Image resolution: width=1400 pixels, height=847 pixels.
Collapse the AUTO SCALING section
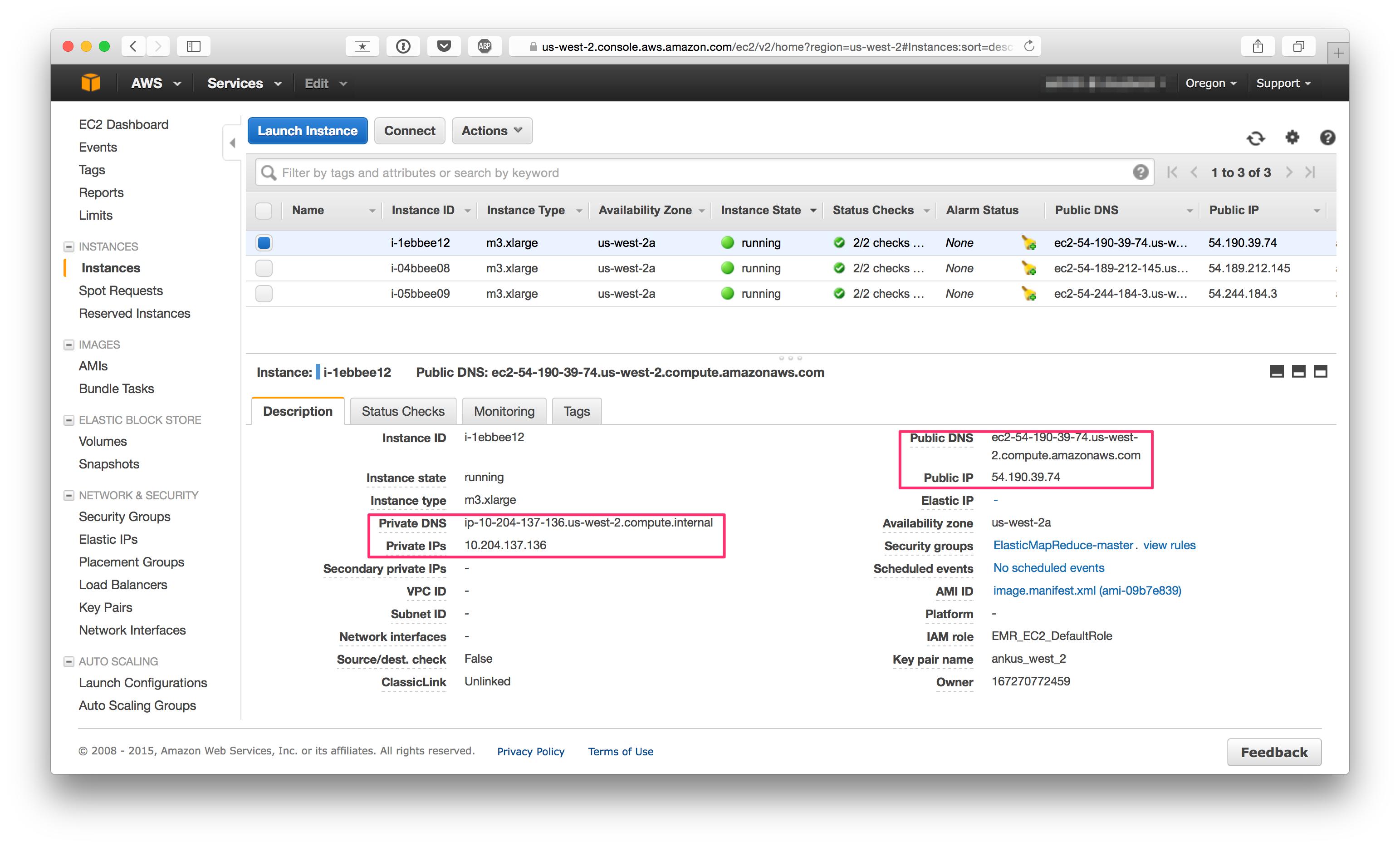[x=69, y=662]
